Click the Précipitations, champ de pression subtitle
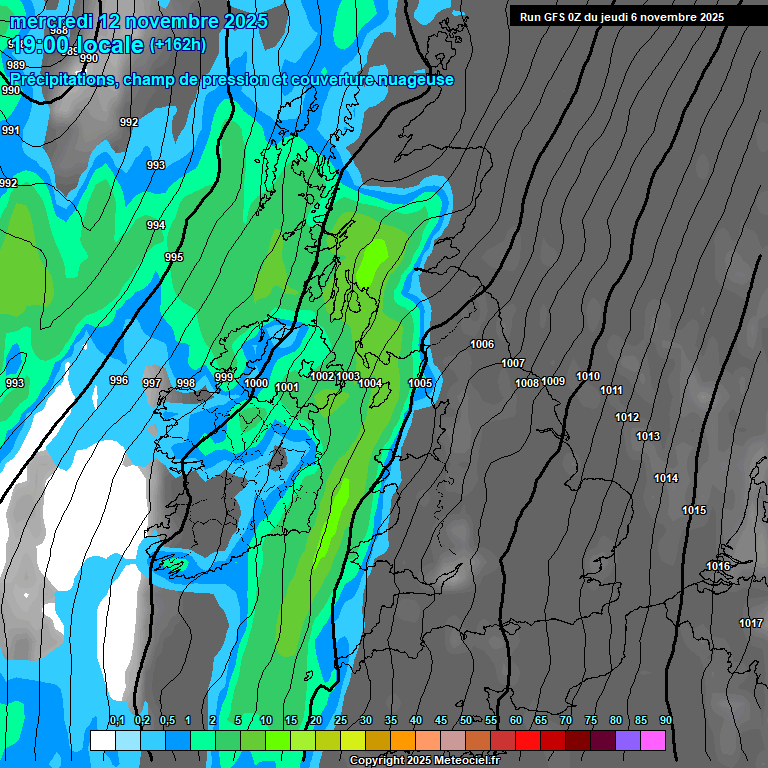The width and height of the screenshot is (768, 768). coord(232,80)
